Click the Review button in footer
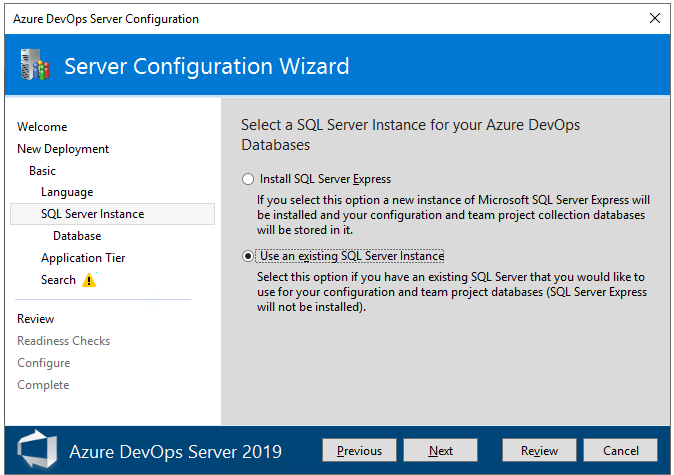The height and width of the screenshot is (475, 674). click(x=539, y=451)
